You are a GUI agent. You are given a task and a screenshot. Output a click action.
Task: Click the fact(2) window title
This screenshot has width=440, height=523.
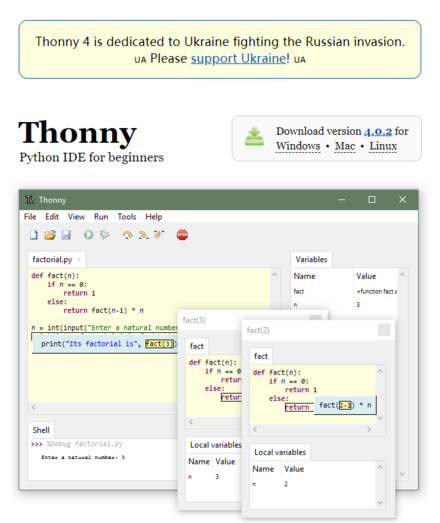click(x=258, y=330)
